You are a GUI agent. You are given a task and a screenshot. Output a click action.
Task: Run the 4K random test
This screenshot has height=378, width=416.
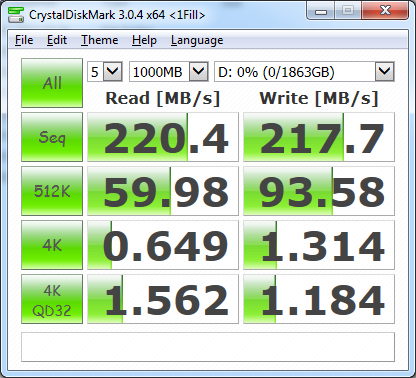point(52,245)
